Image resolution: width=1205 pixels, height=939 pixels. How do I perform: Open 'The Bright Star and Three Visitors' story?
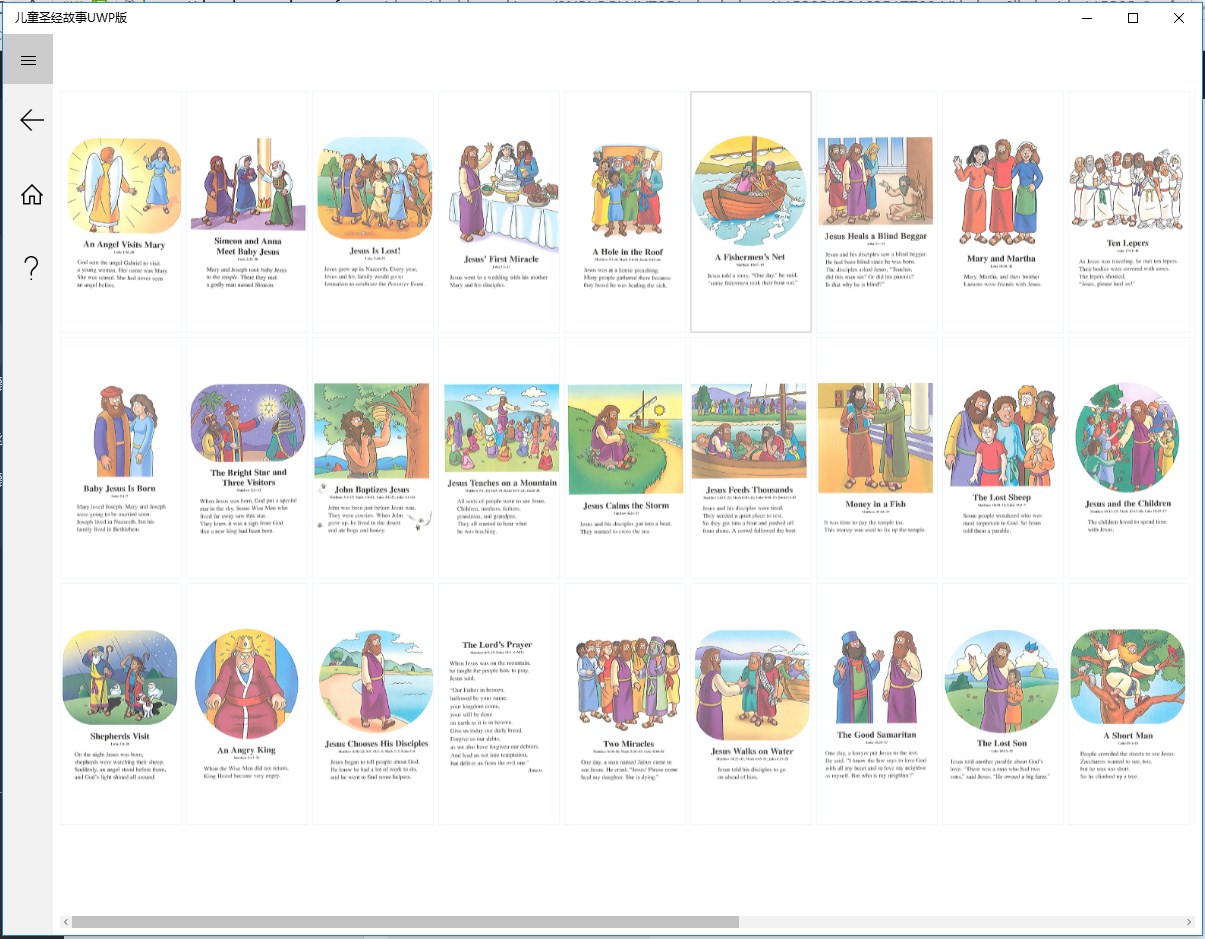coord(247,458)
